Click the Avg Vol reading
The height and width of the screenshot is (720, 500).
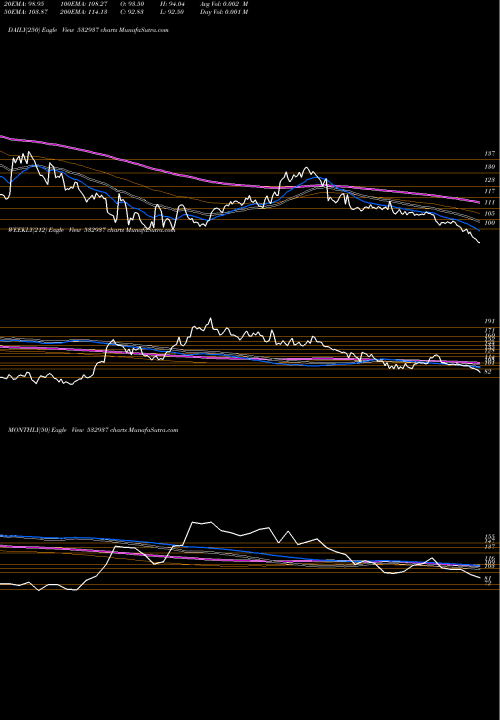224,4
